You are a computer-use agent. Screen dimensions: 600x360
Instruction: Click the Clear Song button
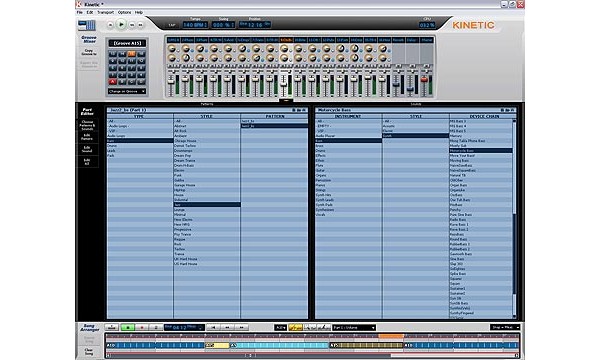click(89, 351)
